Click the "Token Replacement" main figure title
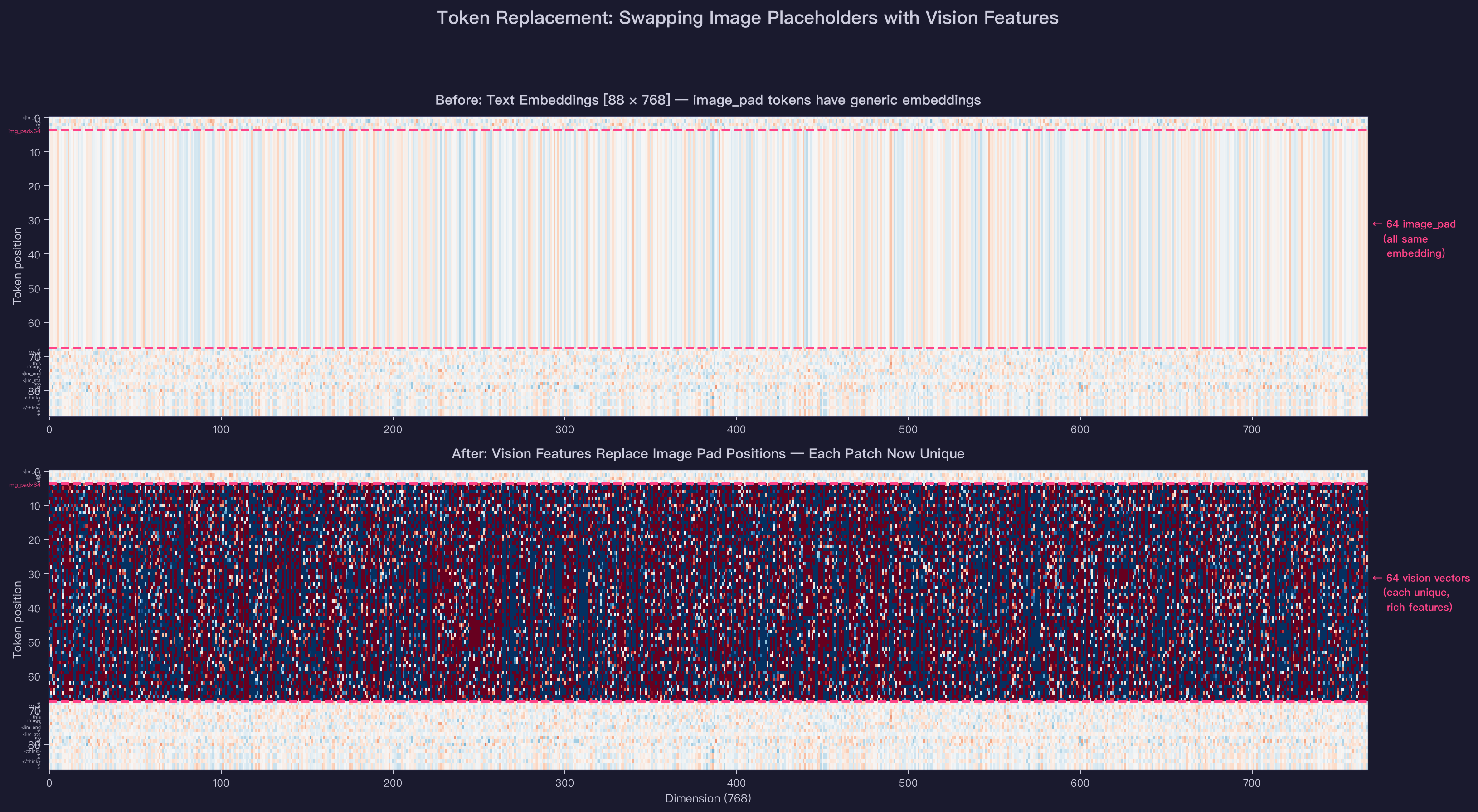Screen dimensions: 1478x812 [x=748, y=18]
